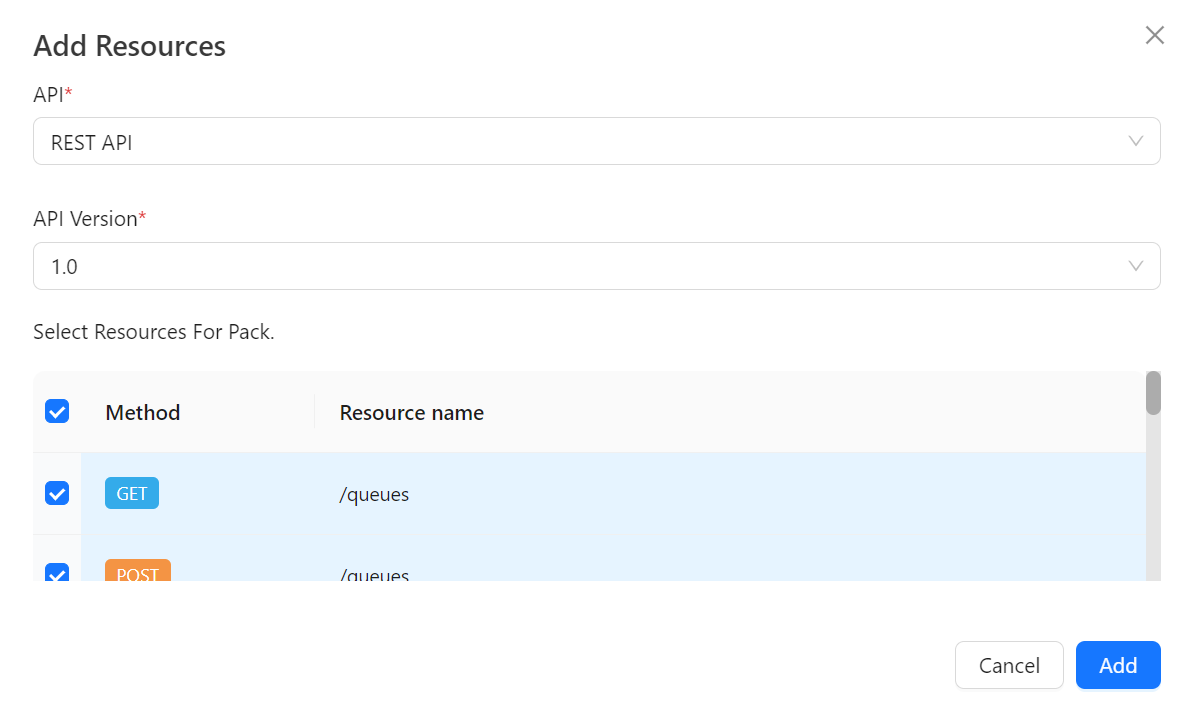Click the chevron arrow in the API field
Screen dimensions: 1194x711
point(1135,141)
